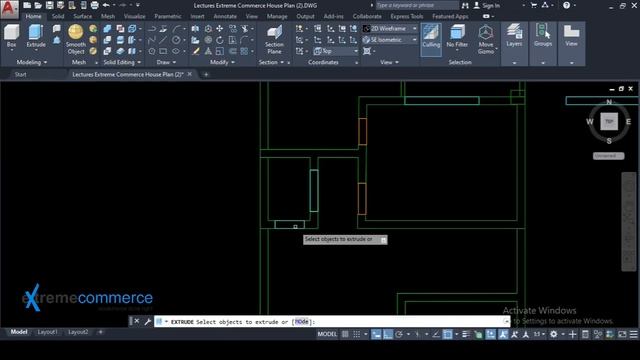Click the Plot printer icon
Viewport: 640px width, 360px height.
point(94,5)
